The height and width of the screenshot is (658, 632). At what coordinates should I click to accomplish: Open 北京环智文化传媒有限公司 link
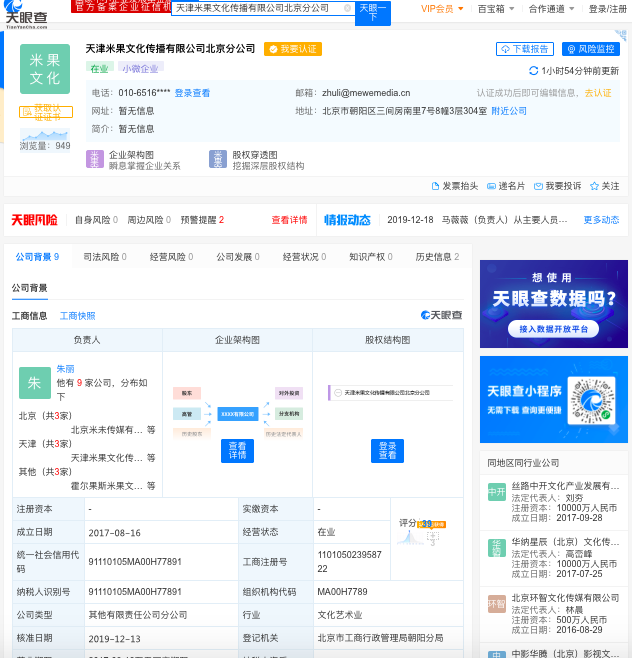[x=565, y=598]
